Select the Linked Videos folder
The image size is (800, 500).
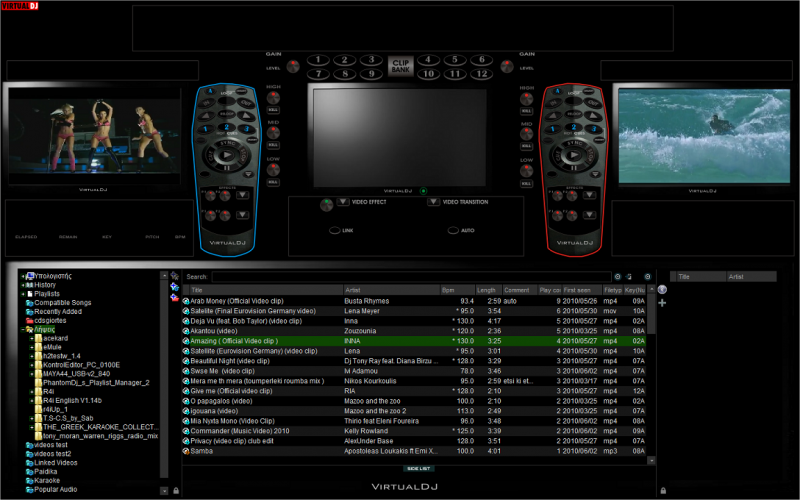[52, 463]
